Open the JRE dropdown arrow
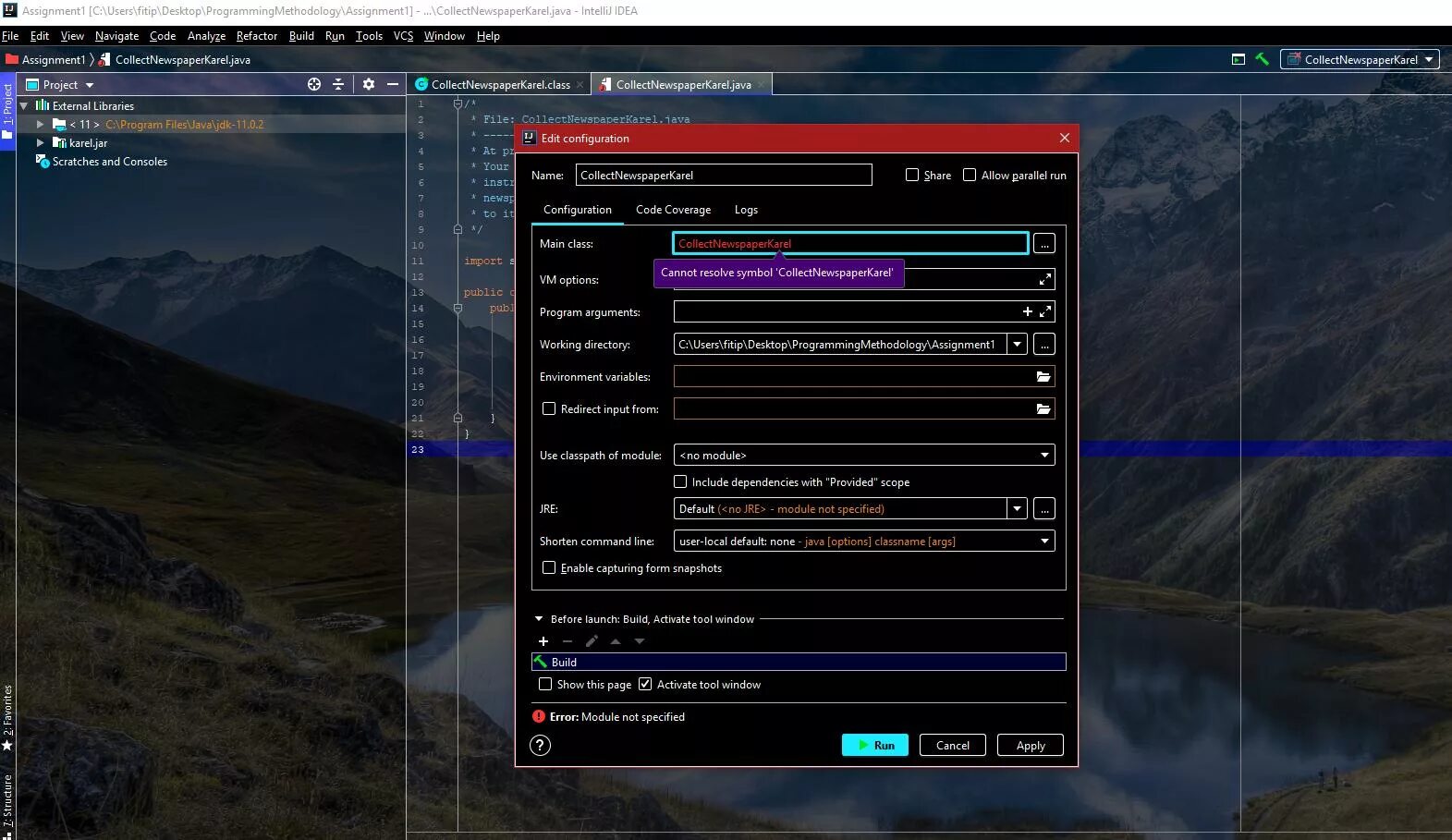This screenshot has height=840, width=1452. click(1017, 509)
